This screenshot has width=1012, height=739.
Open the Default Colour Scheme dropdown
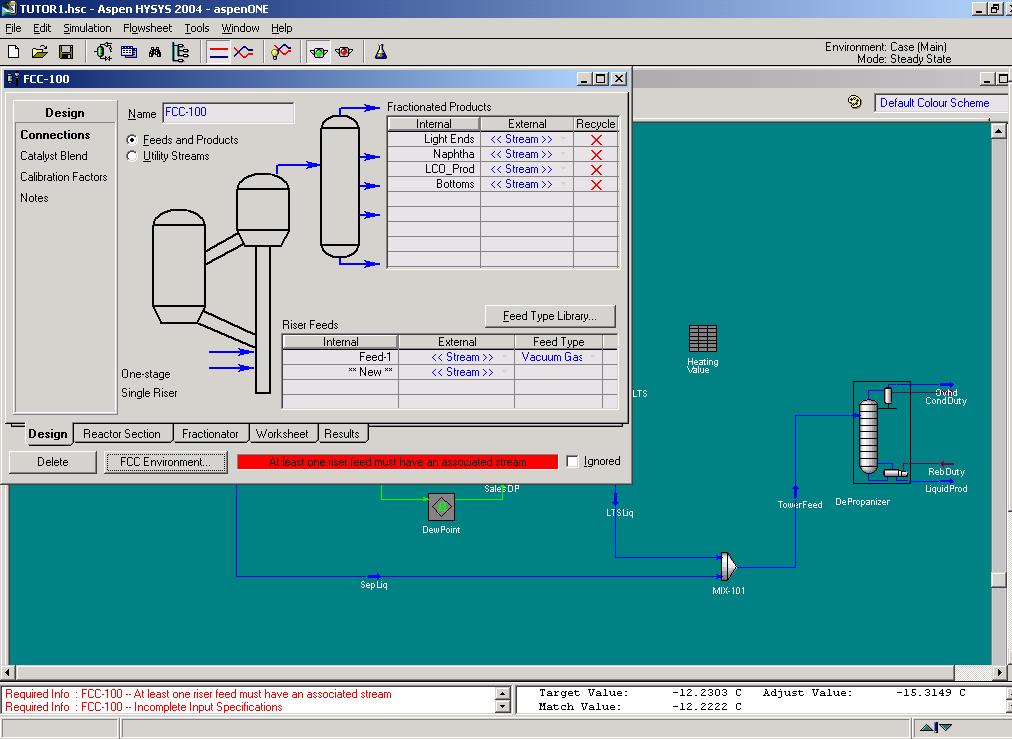[x=942, y=103]
